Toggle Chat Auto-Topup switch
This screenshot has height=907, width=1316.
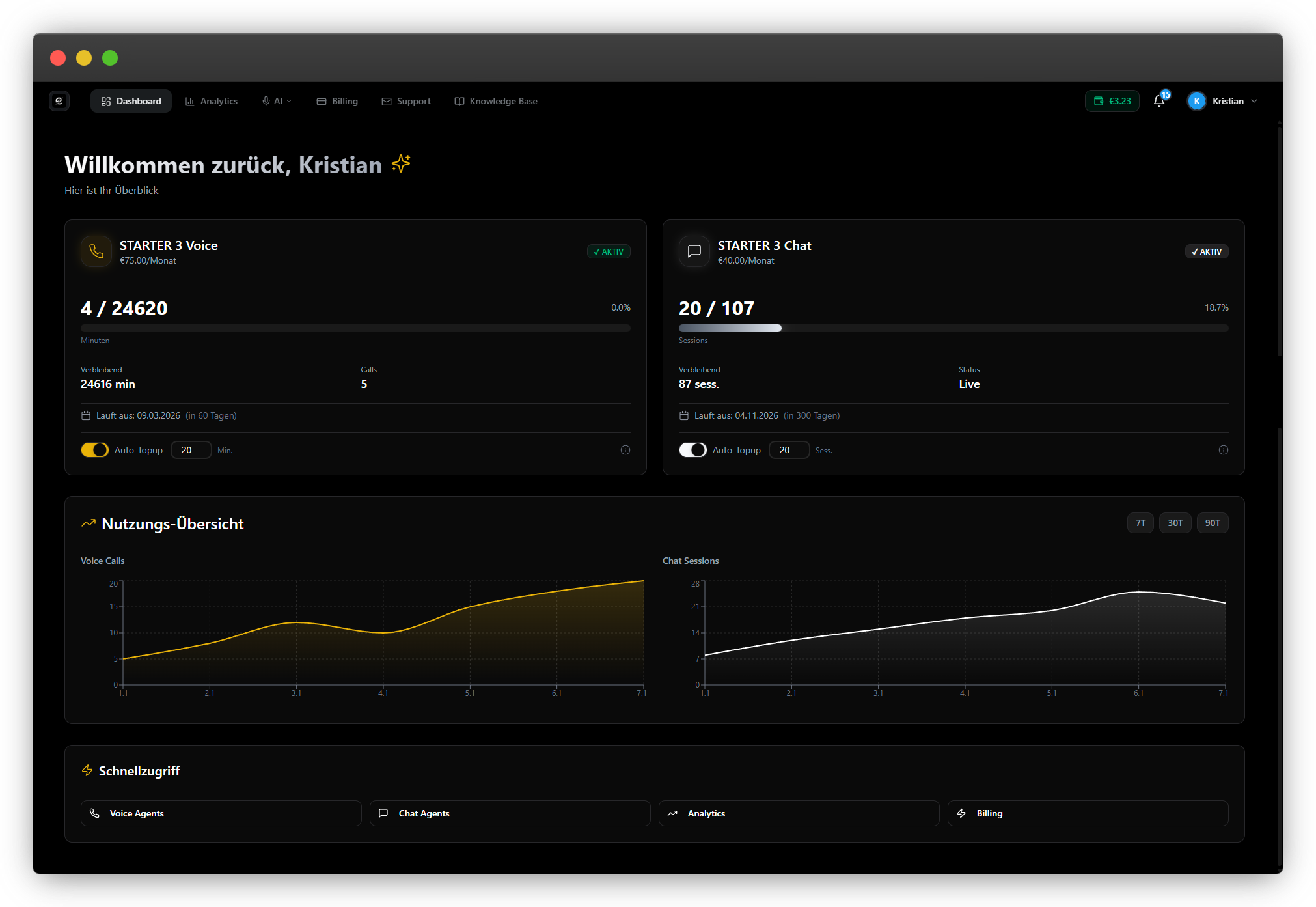coord(692,450)
